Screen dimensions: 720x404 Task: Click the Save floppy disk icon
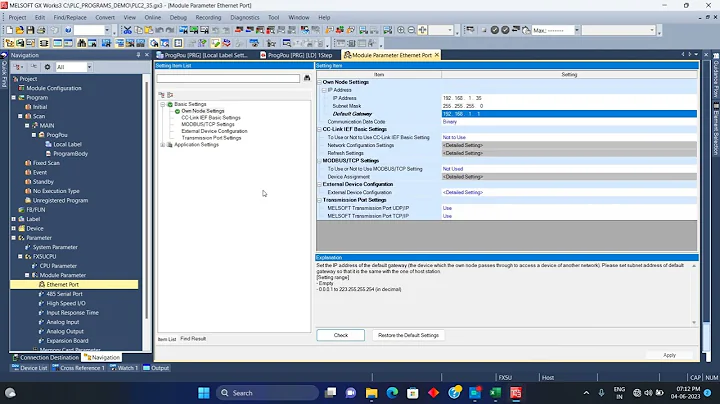[30, 30]
